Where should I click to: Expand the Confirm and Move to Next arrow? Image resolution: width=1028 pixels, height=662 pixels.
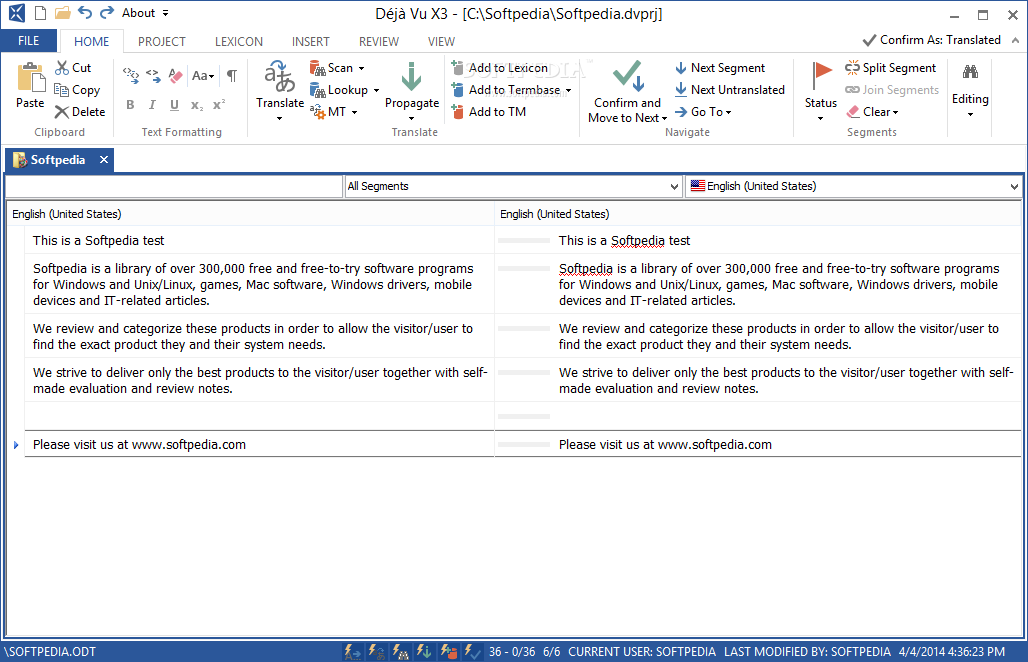tap(664, 119)
